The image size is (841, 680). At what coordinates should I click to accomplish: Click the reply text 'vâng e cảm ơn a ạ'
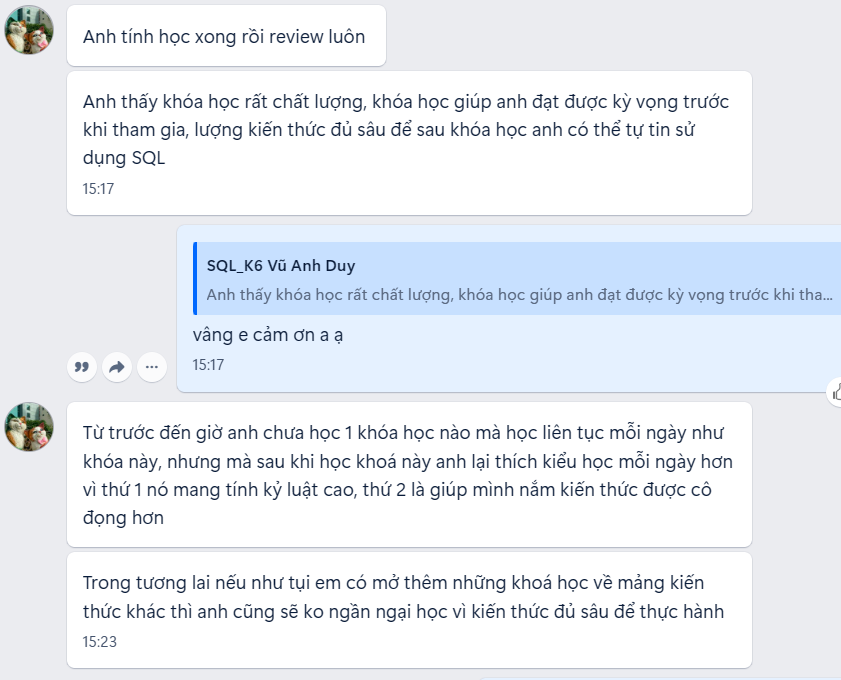(x=268, y=335)
